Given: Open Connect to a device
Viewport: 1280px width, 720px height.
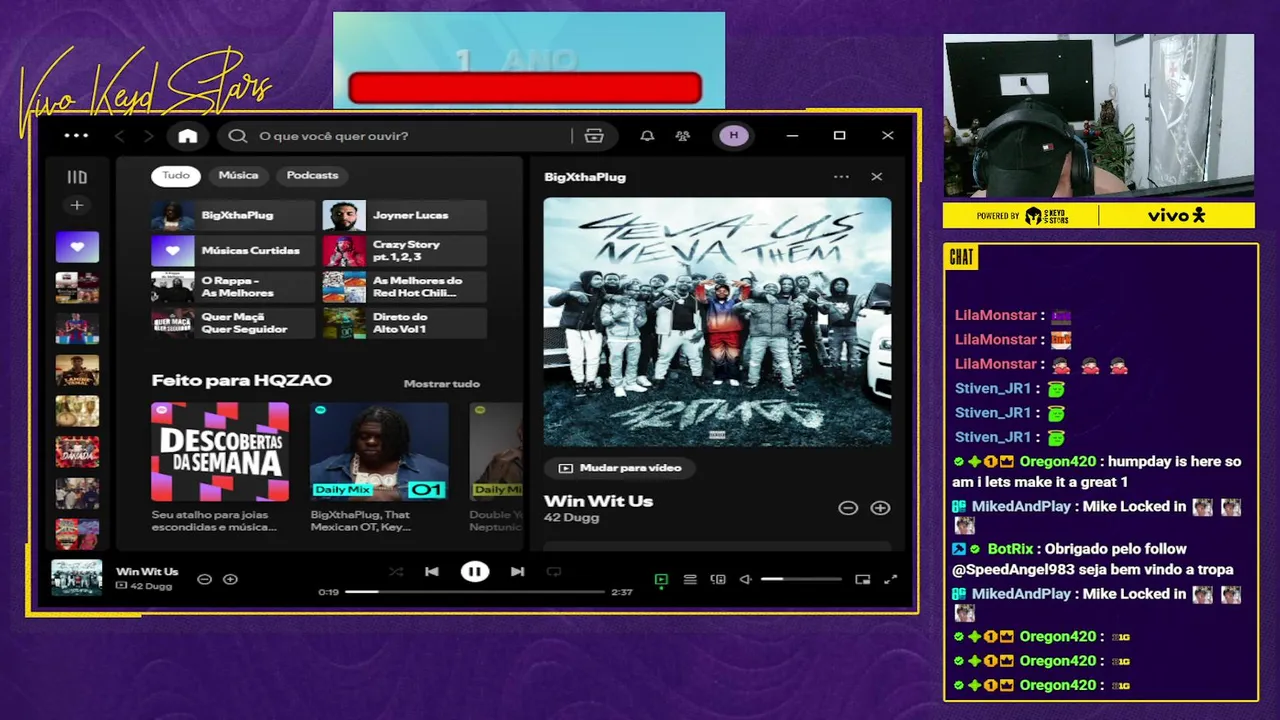Looking at the screenshot, I should pos(718,579).
